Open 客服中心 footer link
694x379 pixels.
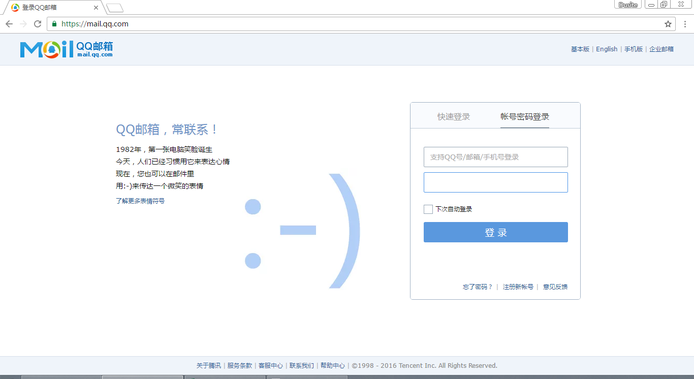(270, 366)
